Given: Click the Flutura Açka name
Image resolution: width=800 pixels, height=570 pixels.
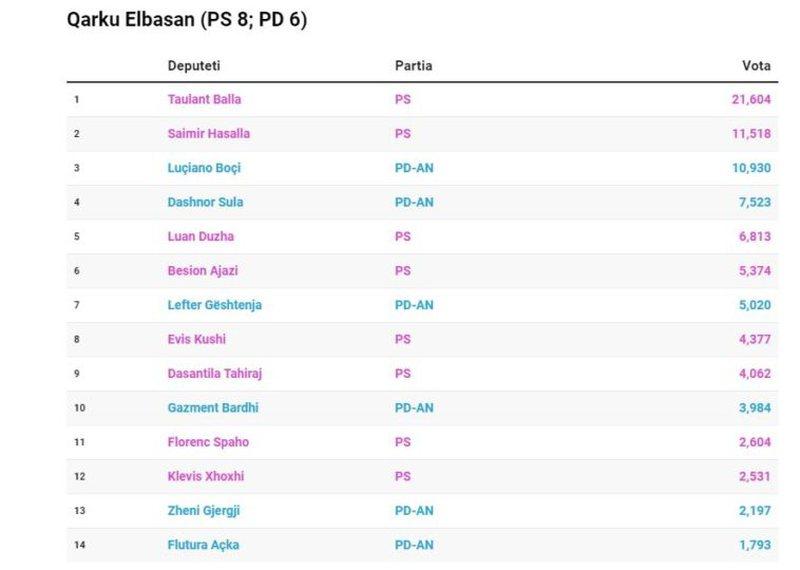Looking at the screenshot, I should [203, 545].
